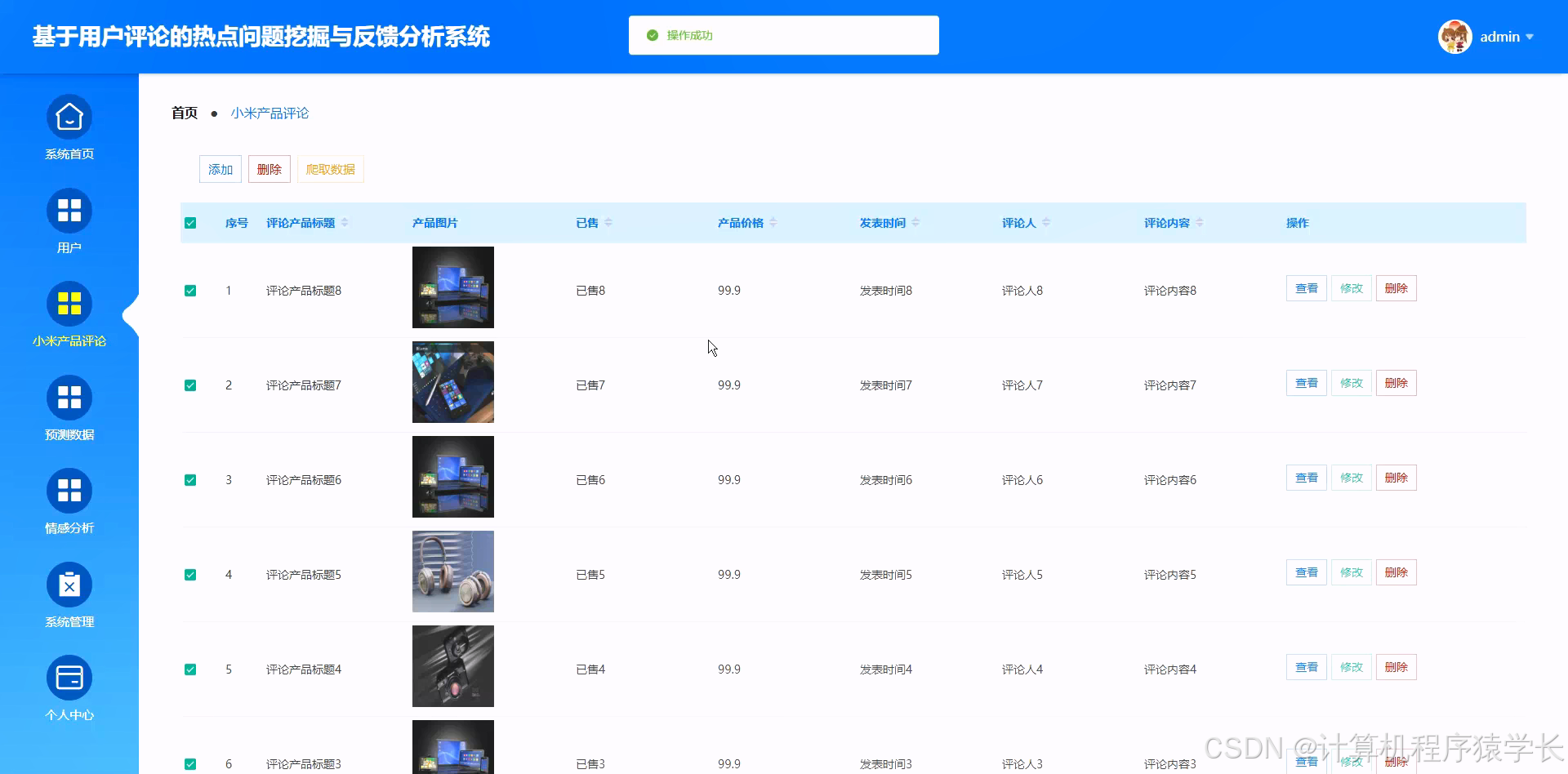This screenshot has height=774, width=1568.
Task: Uncheck the checkbox for row 4
Action: tap(190, 574)
